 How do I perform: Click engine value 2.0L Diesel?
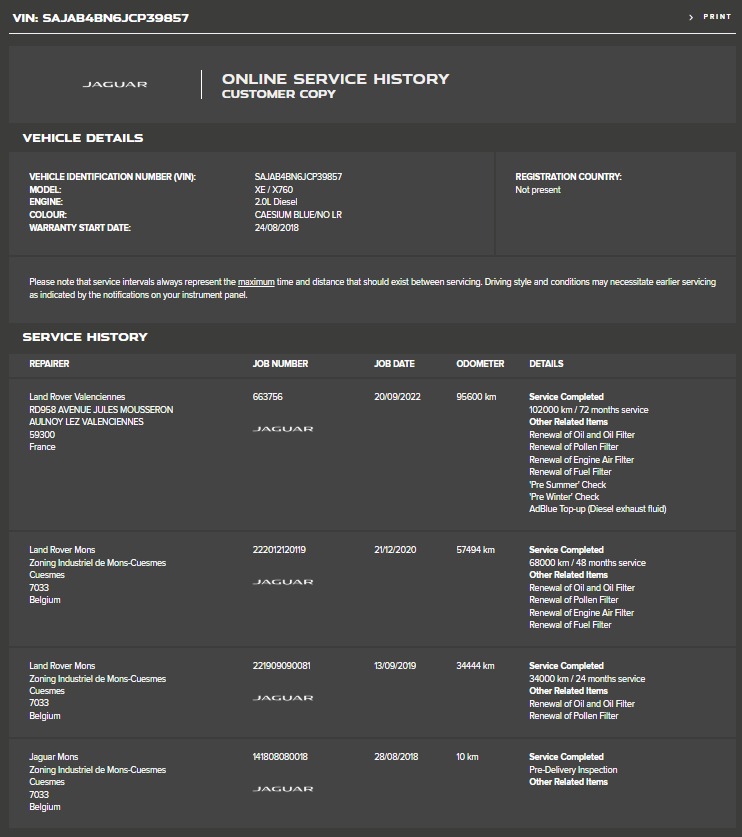(276, 202)
